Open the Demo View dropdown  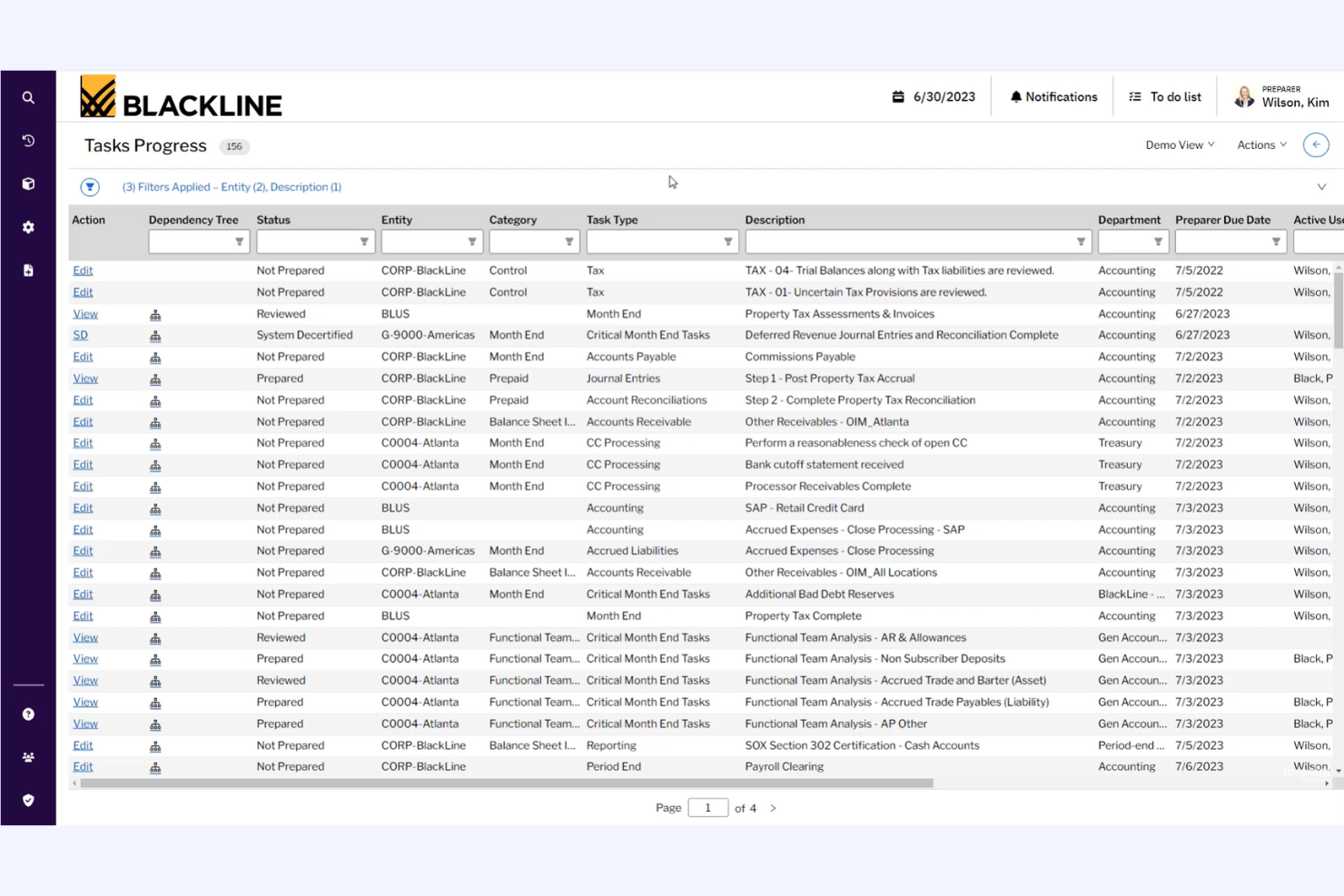coord(1178,144)
